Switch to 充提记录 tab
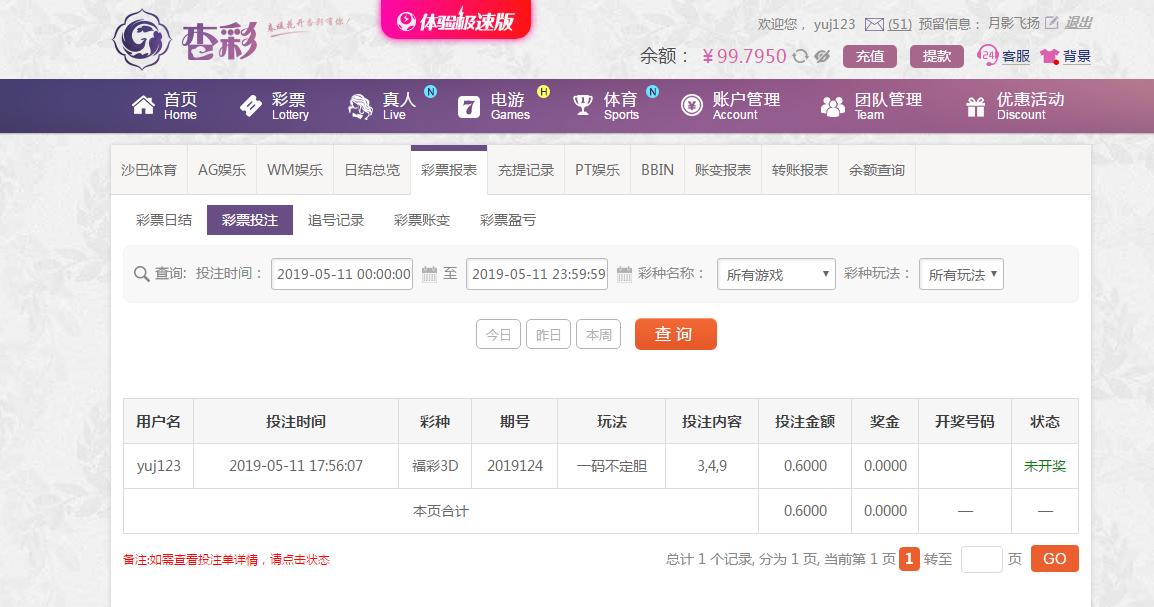This screenshot has height=607, width=1154. tap(526, 170)
